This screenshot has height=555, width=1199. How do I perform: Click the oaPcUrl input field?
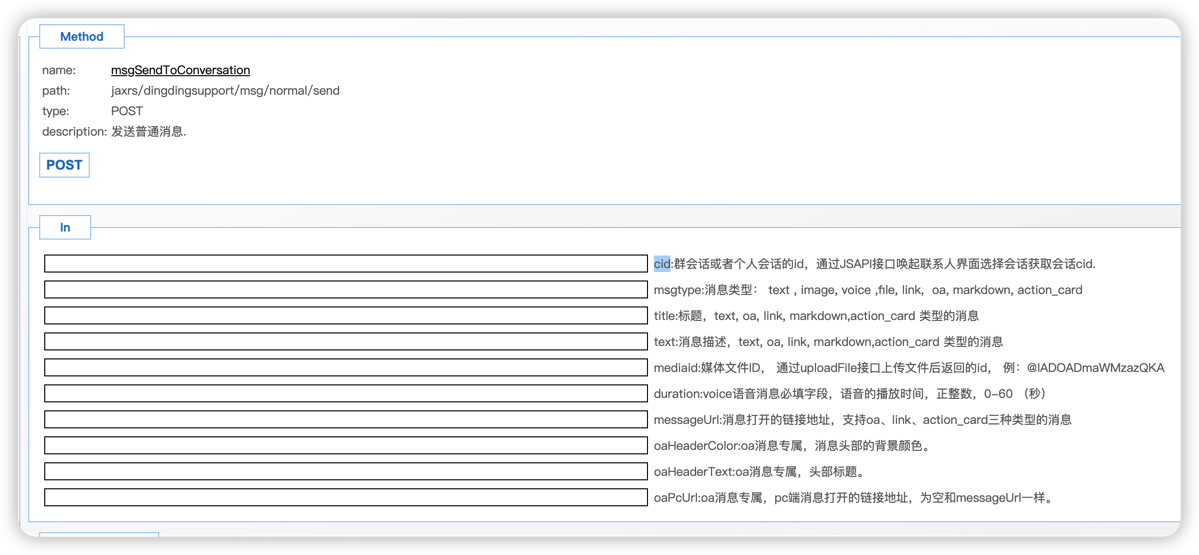pyautogui.click(x=346, y=498)
